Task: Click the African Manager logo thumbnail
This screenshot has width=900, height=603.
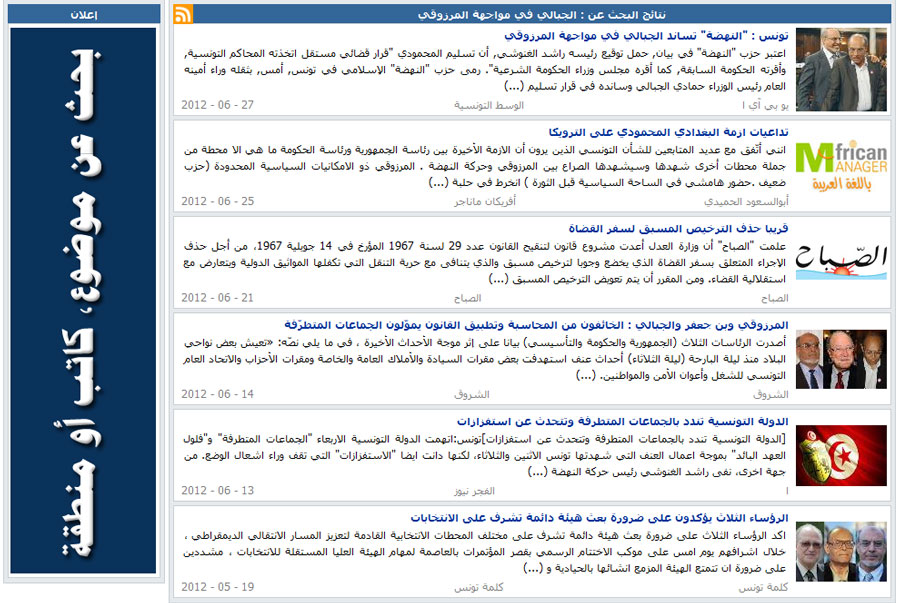Action: click(x=841, y=166)
